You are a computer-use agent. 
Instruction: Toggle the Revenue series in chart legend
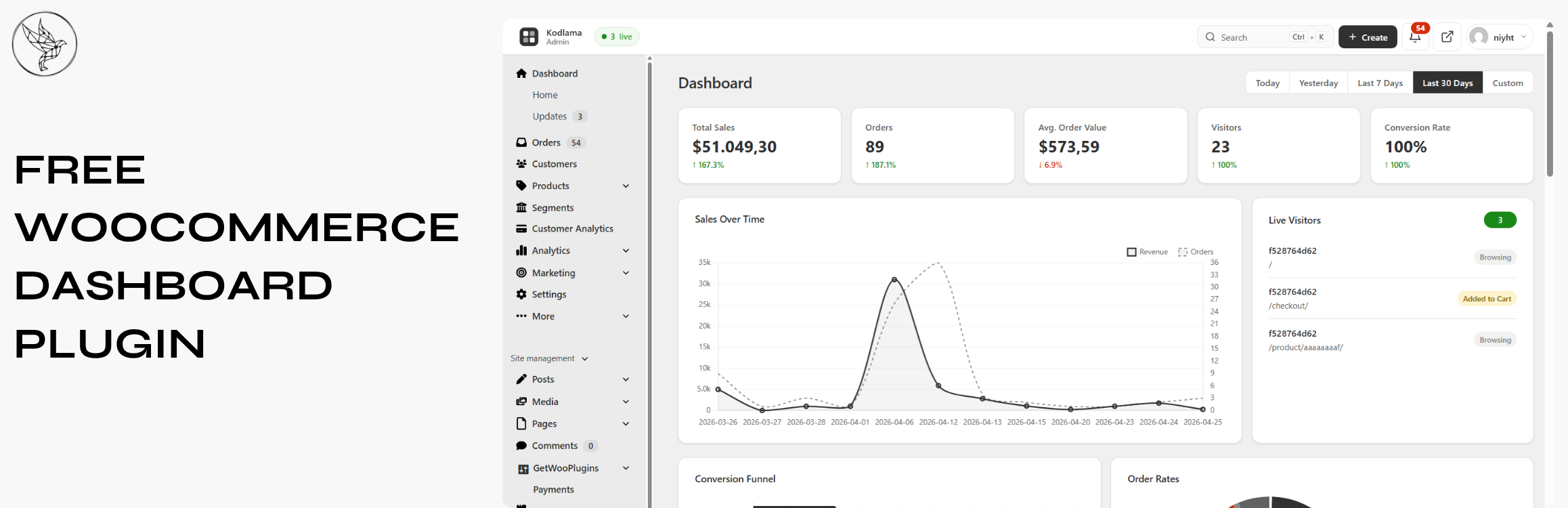pyautogui.click(x=1148, y=252)
